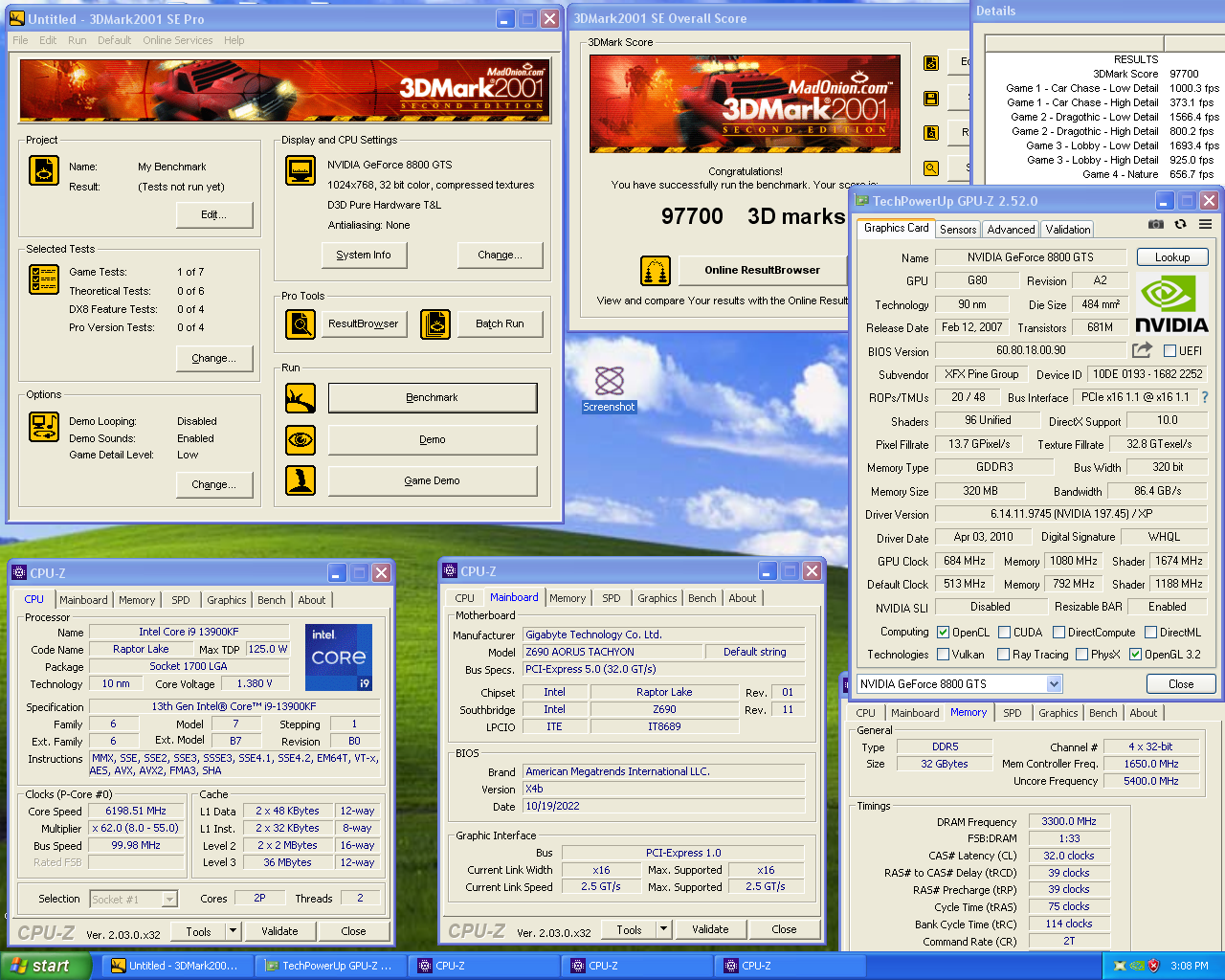
Task: Click the Lookup button in GPU-Z
Action: 1172,257
